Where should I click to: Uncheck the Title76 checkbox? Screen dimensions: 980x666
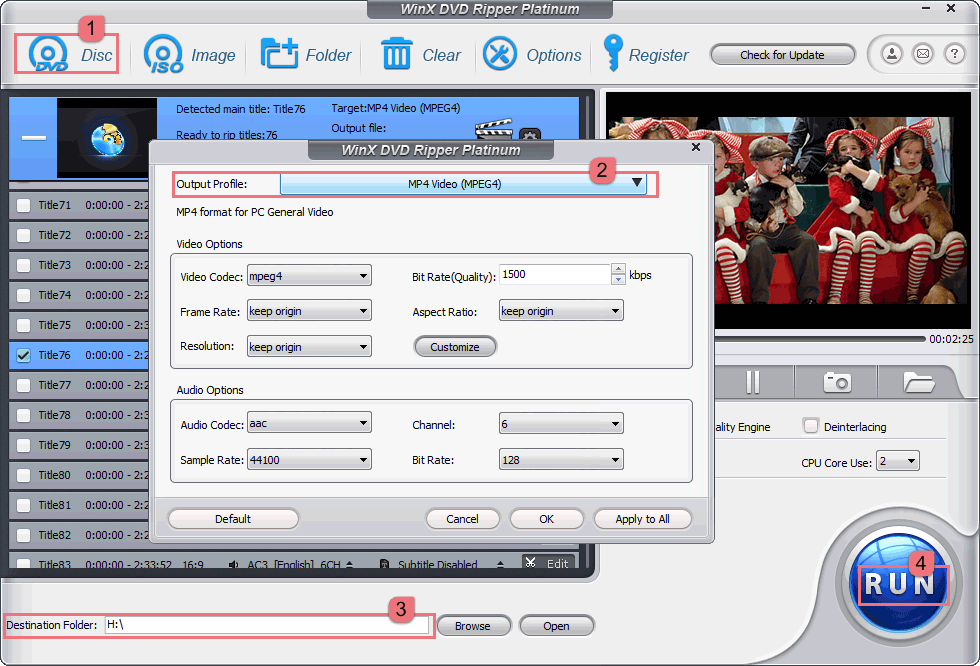point(23,355)
